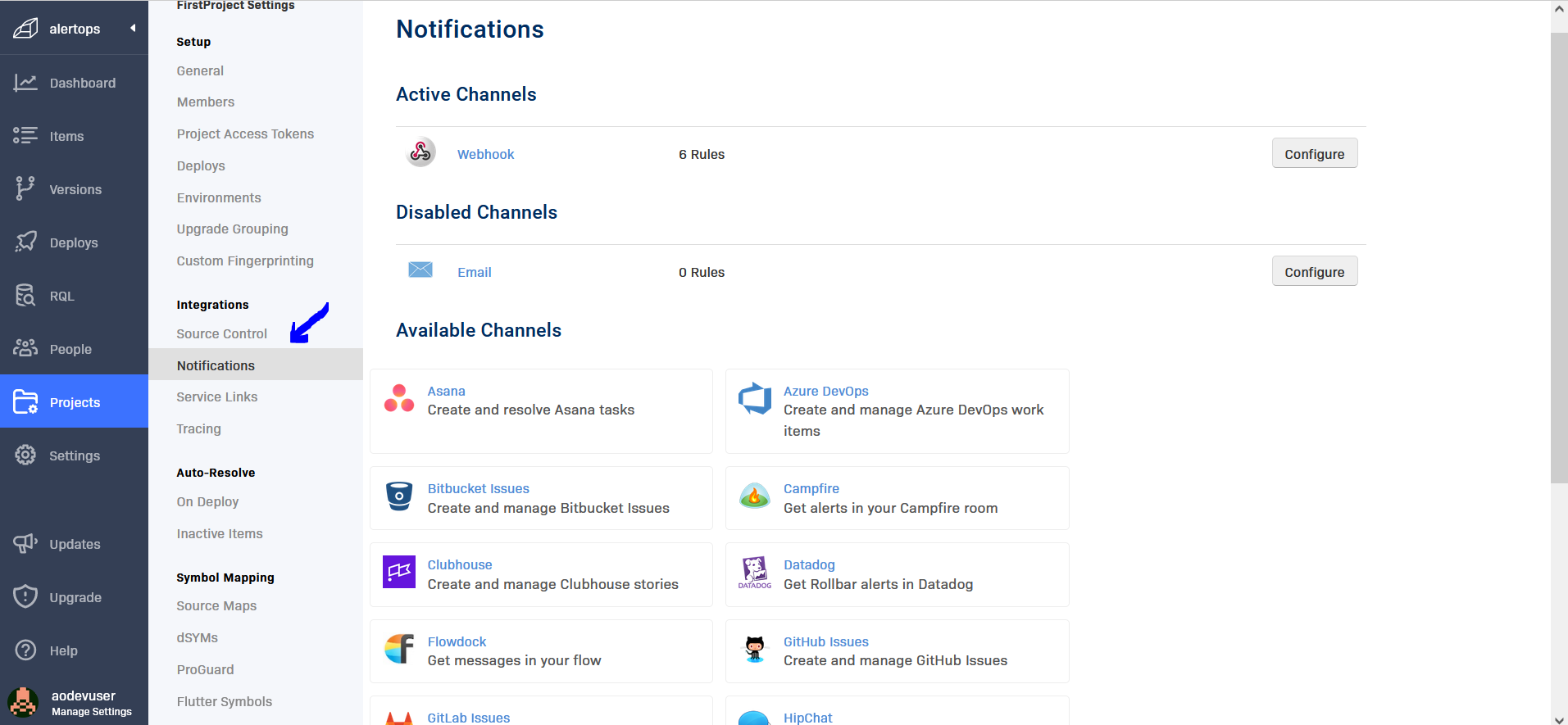
Task: Open On Deploy auto-resolve settings
Action: coord(207,501)
